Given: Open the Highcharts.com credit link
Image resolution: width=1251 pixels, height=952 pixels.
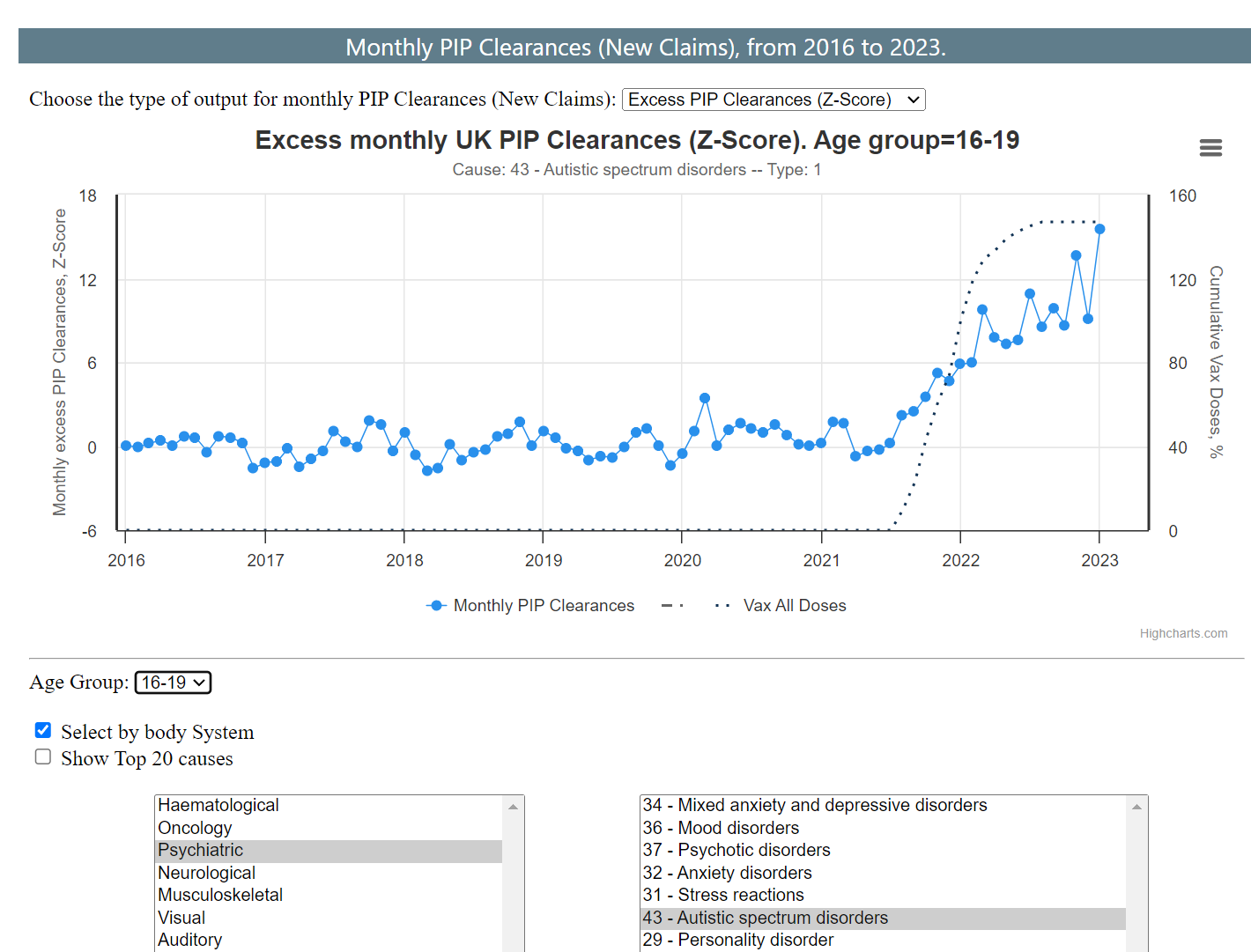Looking at the screenshot, I should 1182,633.
